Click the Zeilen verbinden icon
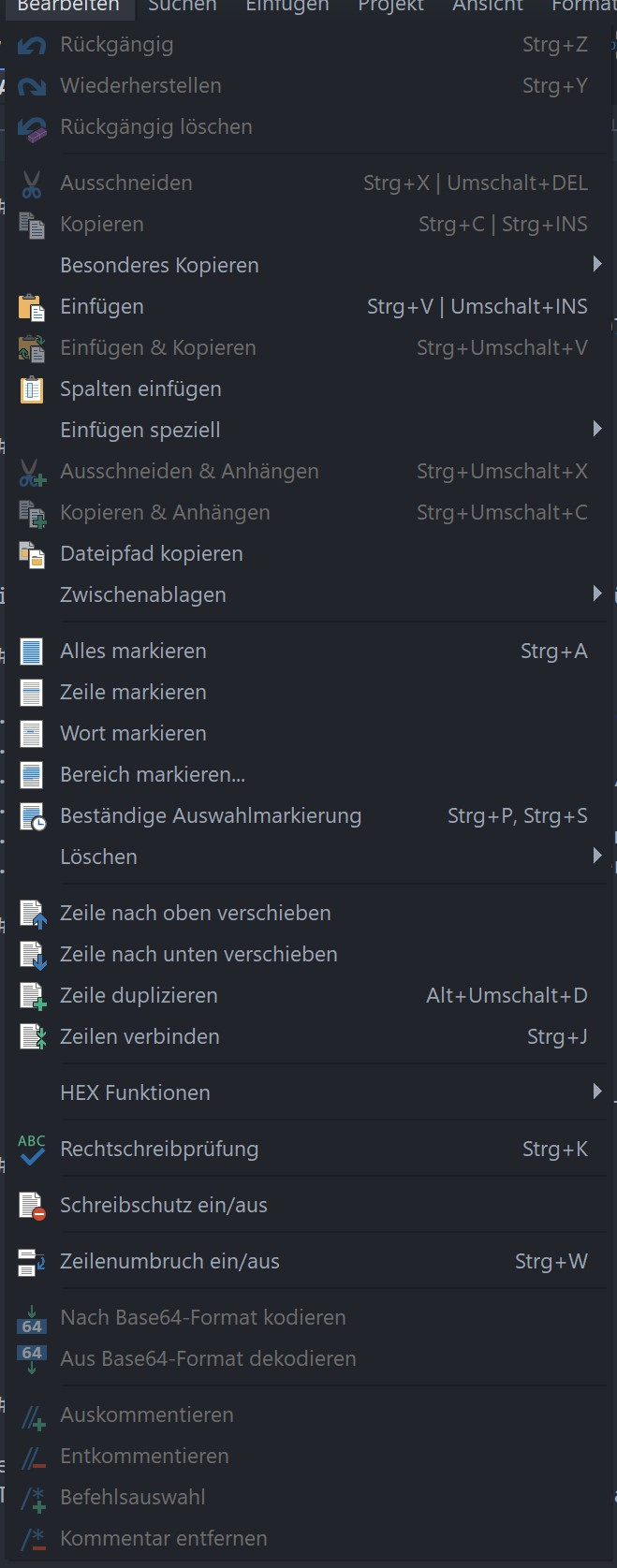Screen dimensions: 617x1568 click(x=33, y=1037)
